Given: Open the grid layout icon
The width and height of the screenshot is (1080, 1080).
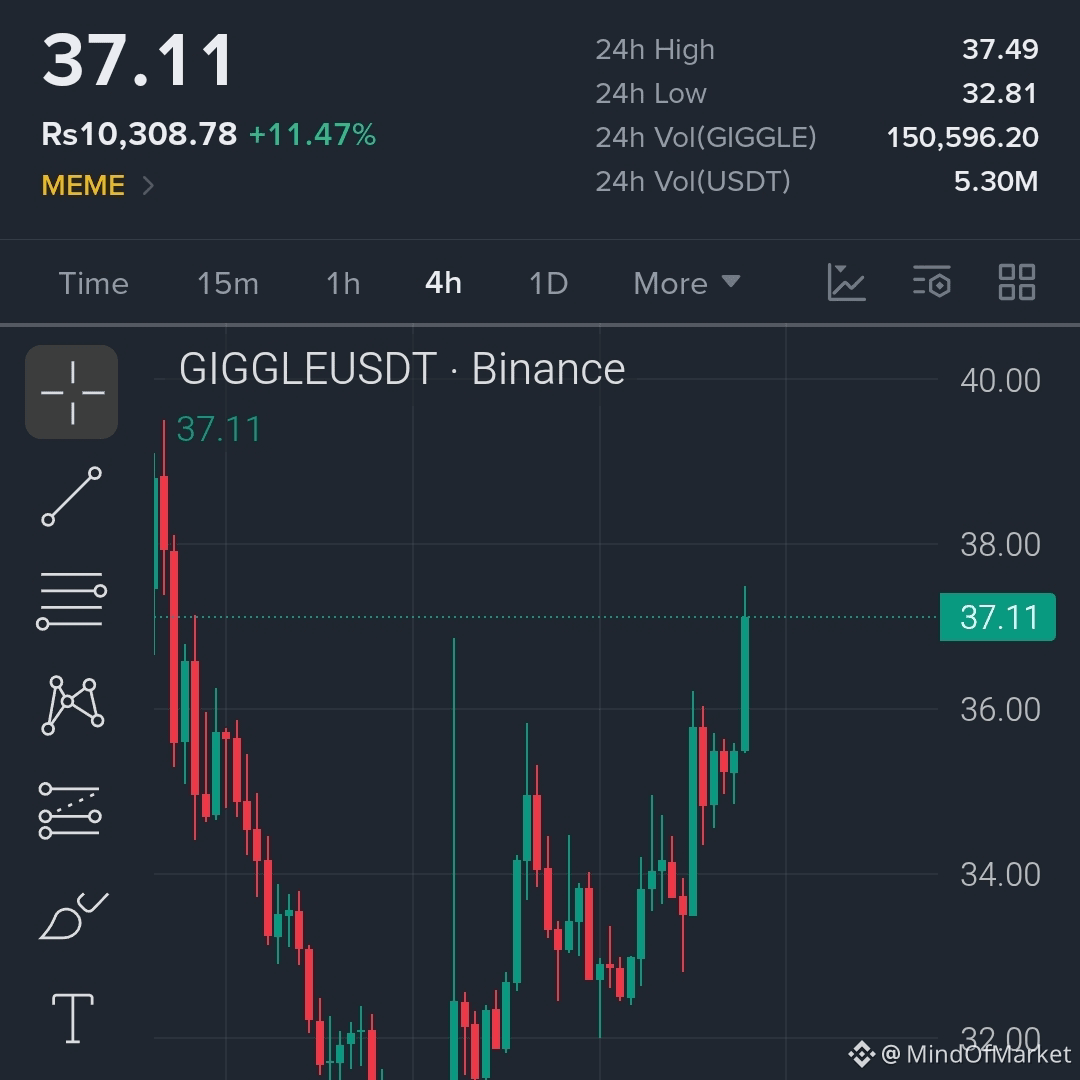Looking at the screenshot, I should 1017,282.
